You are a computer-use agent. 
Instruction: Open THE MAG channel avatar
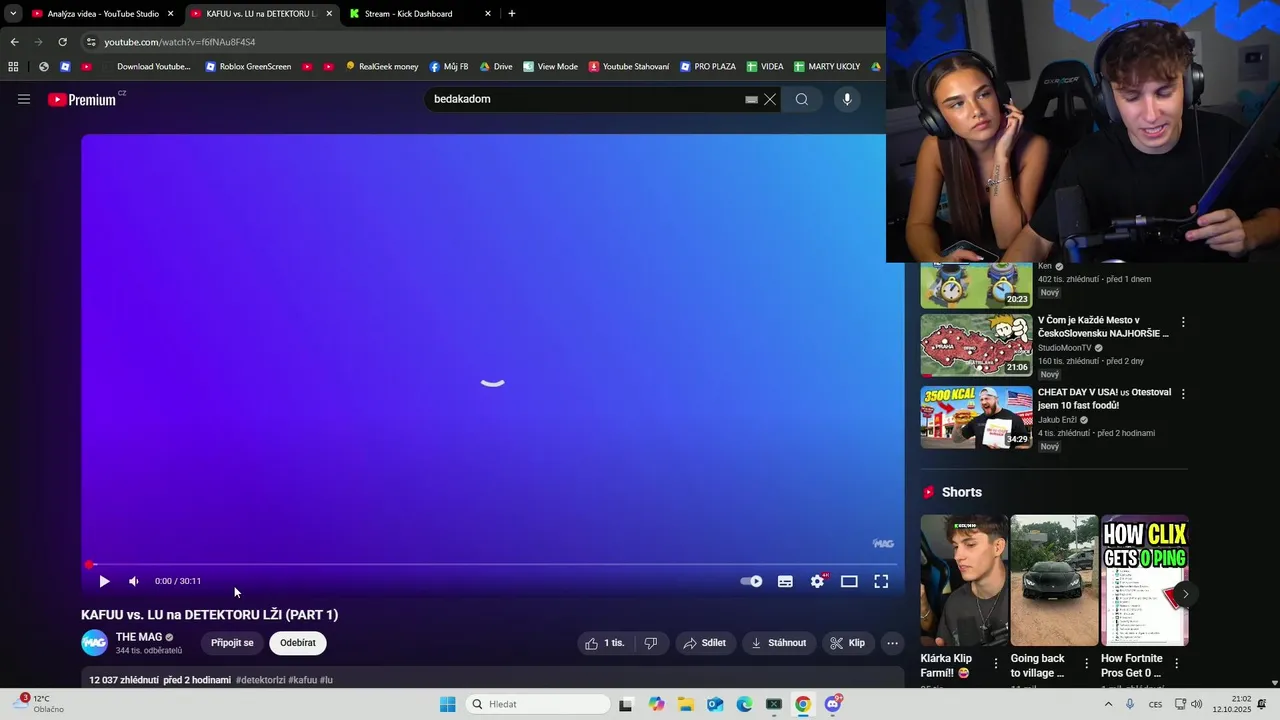(95, 643)
